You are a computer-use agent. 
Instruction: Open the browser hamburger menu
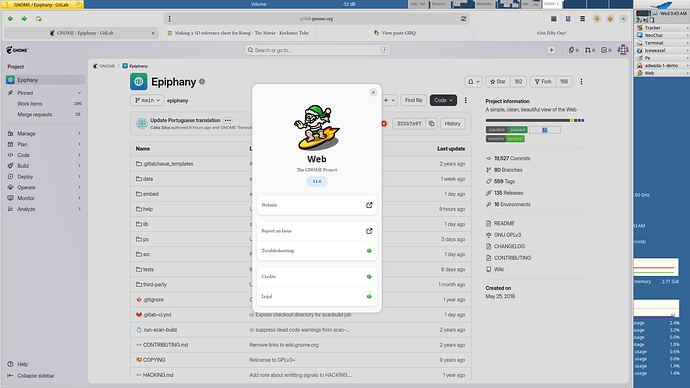582,18
